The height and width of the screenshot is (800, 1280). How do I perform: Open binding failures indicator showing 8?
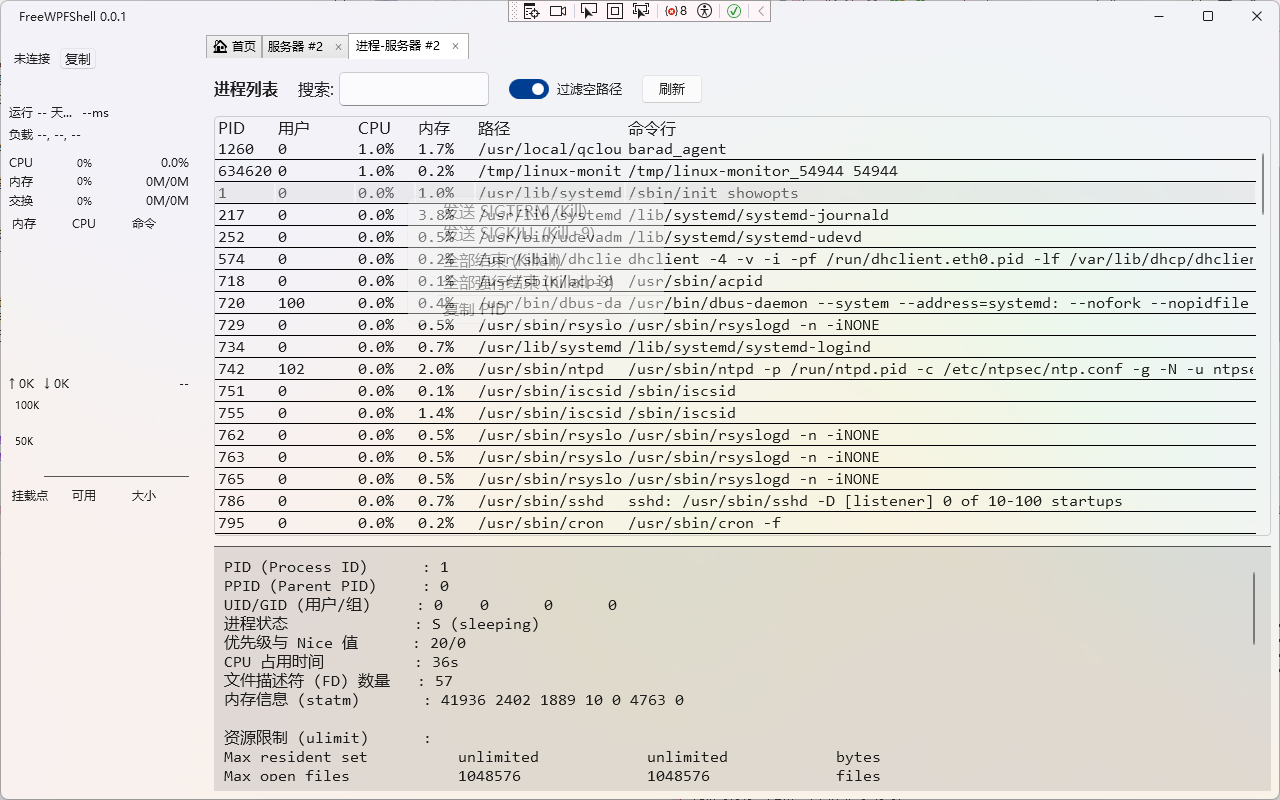click(x=676, y=11)
